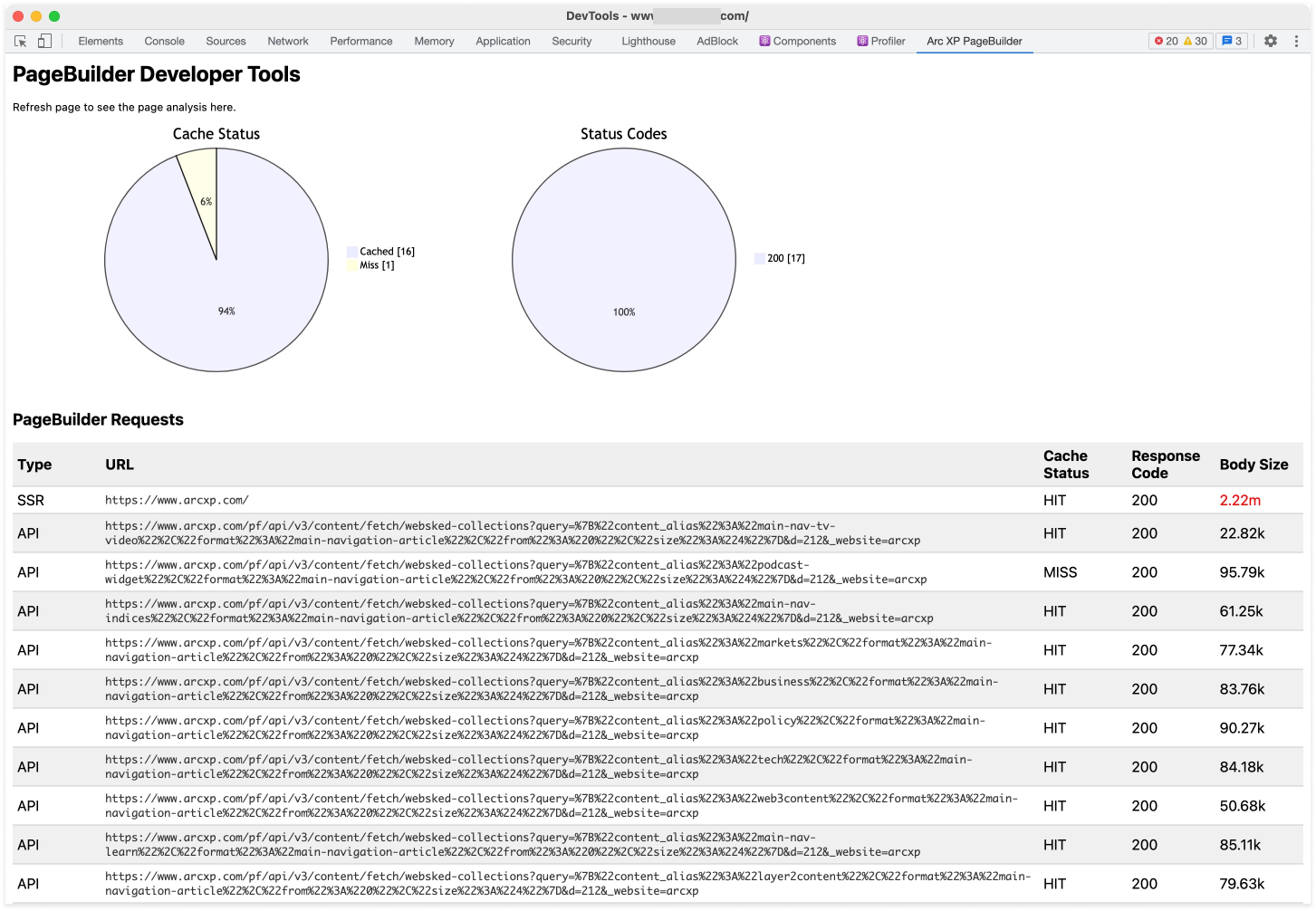The height and width of the screenshot is (911, 1316).
Task: Select the Application tab
Action: (503, 42)
